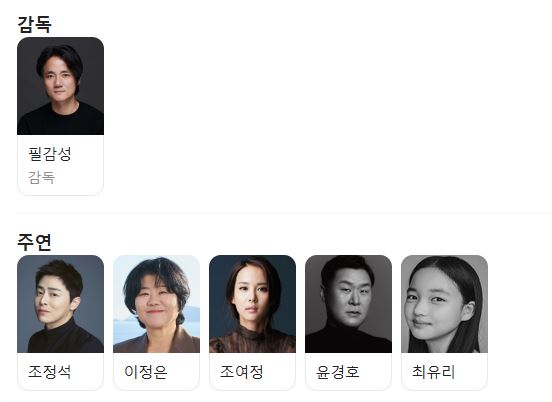The image size is (552, 402).
Task: Click the name 최유리
Action: click(434, 372)
